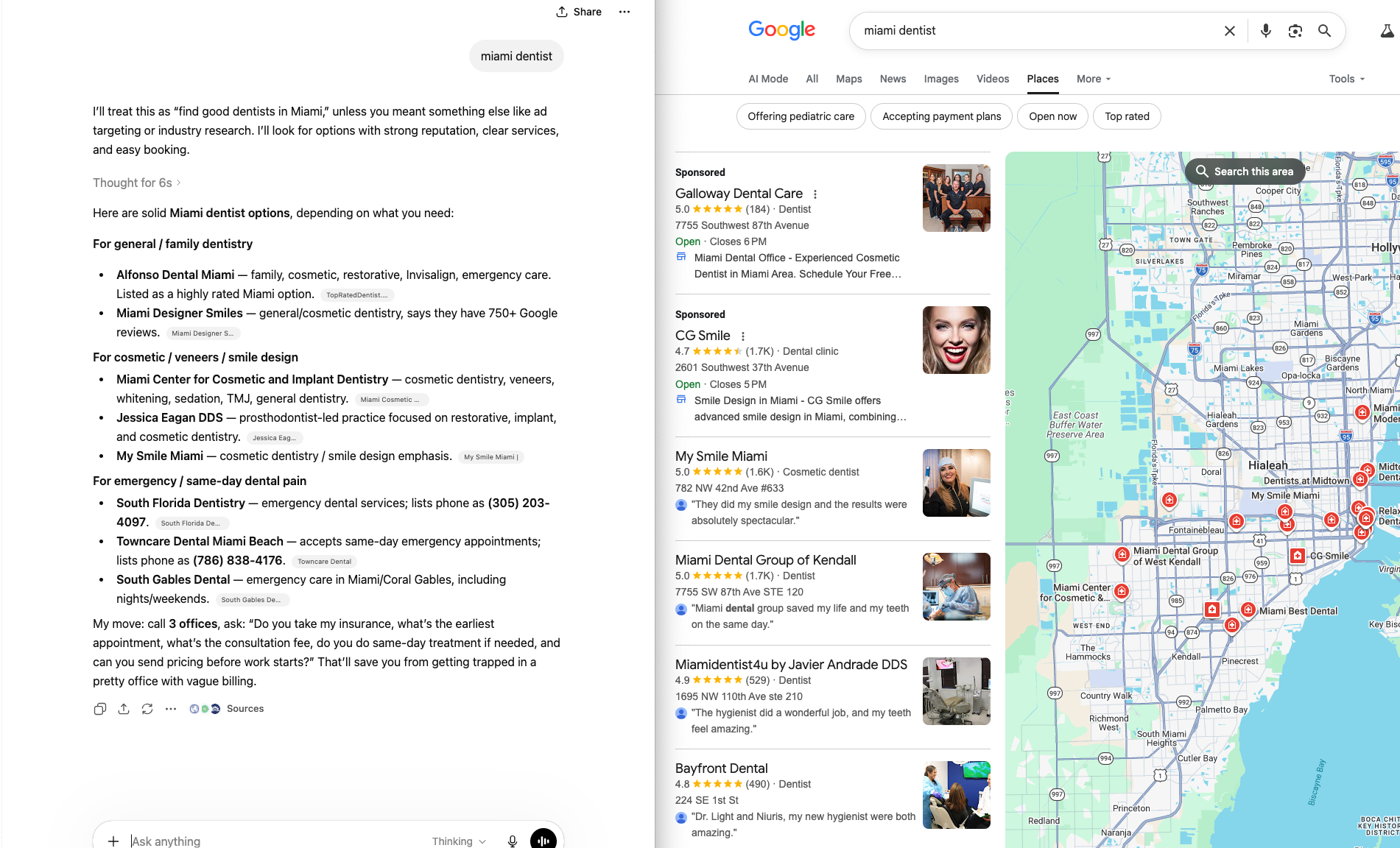Focus the Ask anything input field
1400x848 pixels.
276,841
